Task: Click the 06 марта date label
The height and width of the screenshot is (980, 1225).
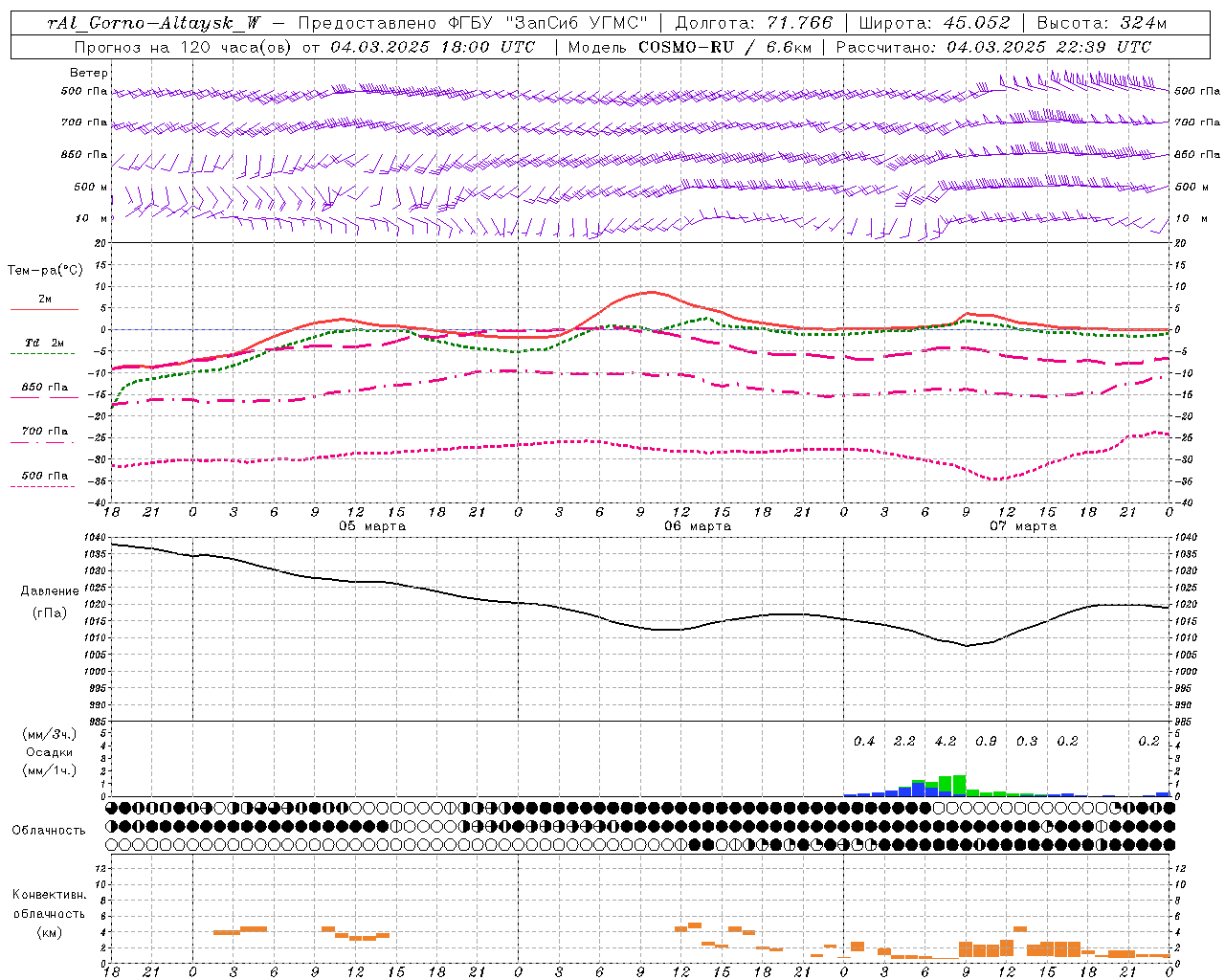Action: [x=698, y=526]
